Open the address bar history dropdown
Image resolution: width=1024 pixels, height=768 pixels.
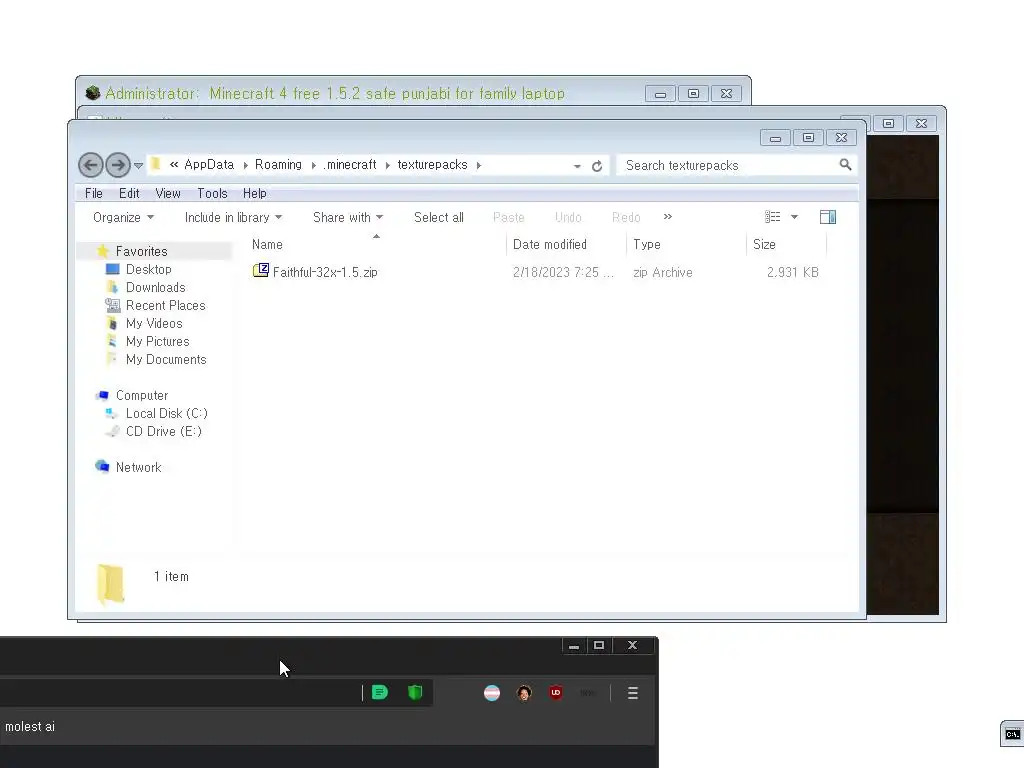coord(577,166)
